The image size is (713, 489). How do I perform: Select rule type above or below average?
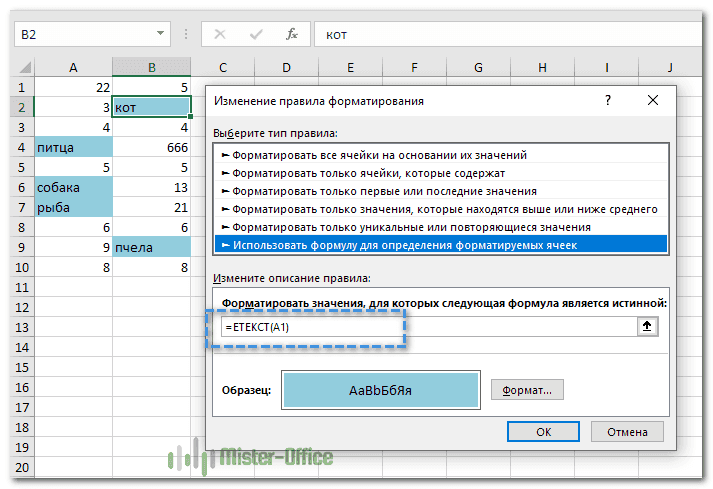[x=441, y=209]
